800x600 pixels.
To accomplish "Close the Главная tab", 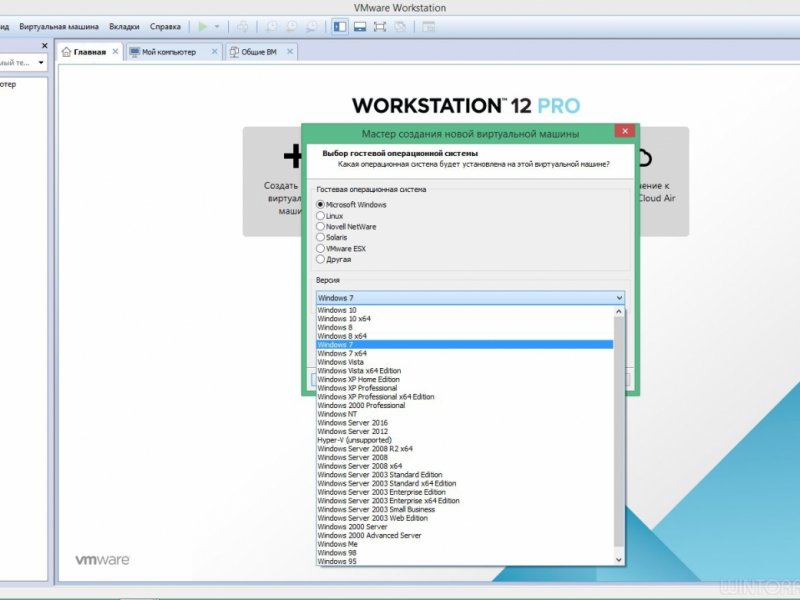I will pos(115,52).
